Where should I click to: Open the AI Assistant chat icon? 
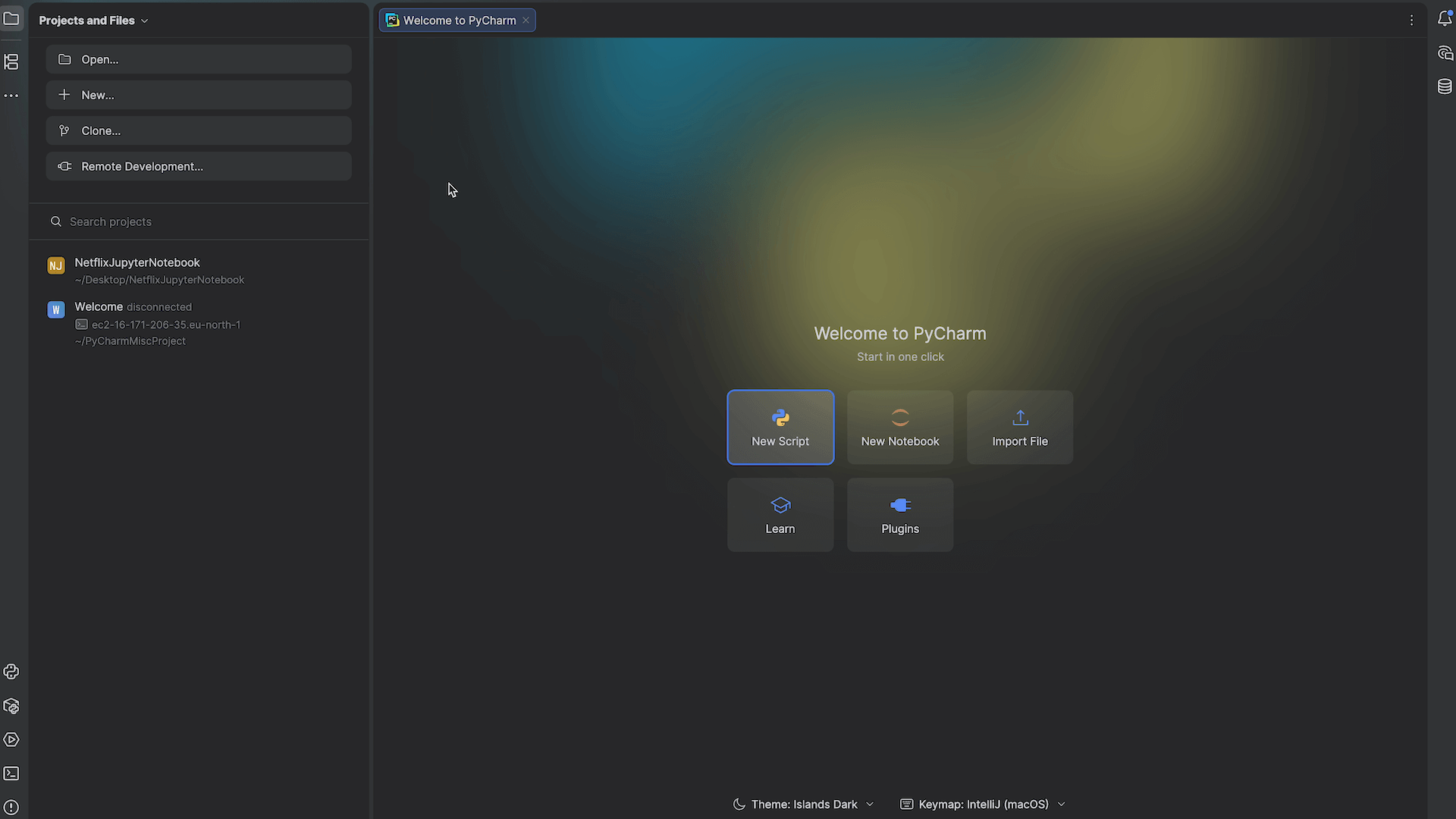[1445, 53]
